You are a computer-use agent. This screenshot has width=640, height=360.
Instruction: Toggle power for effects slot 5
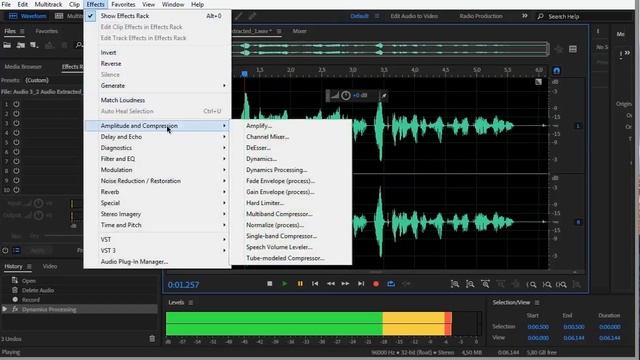[x=16, y=142]
